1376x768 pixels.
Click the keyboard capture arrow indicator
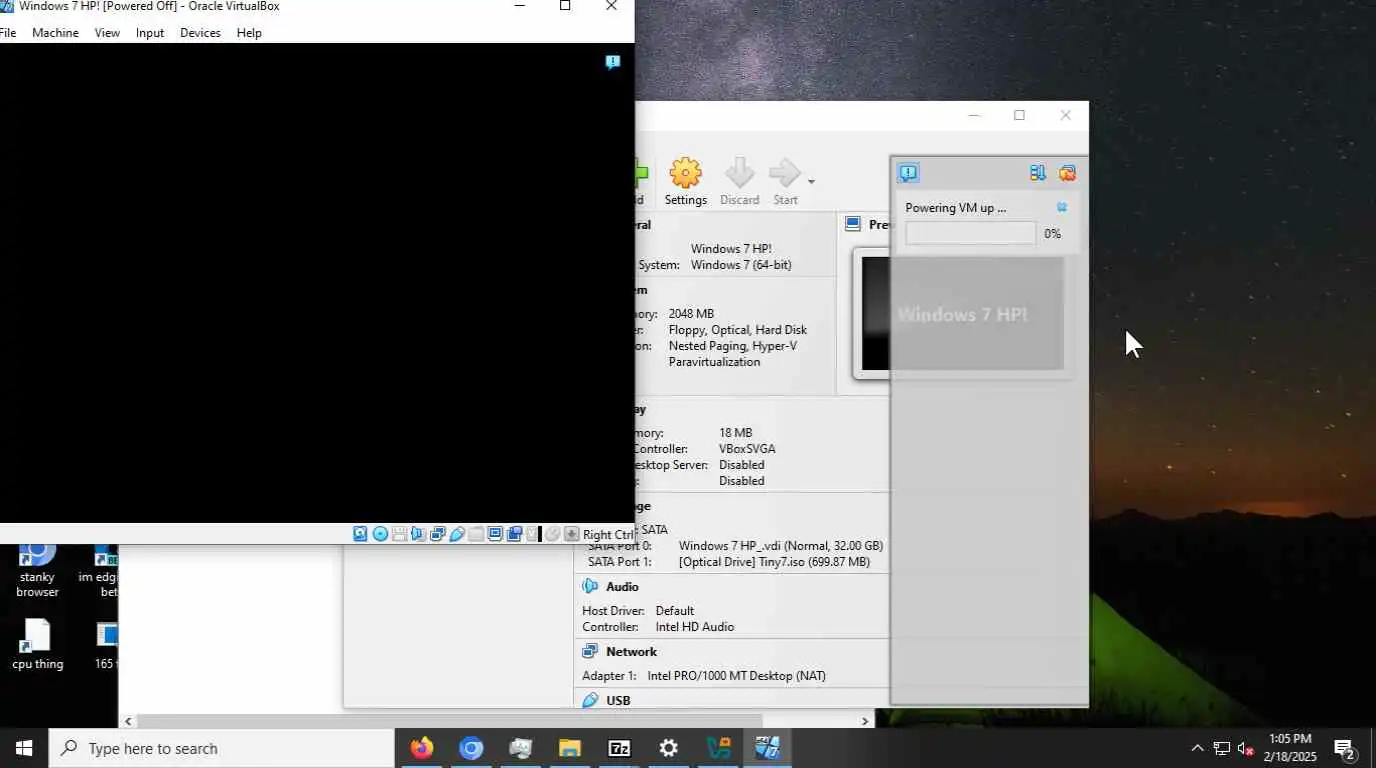[x=572, y=534]
